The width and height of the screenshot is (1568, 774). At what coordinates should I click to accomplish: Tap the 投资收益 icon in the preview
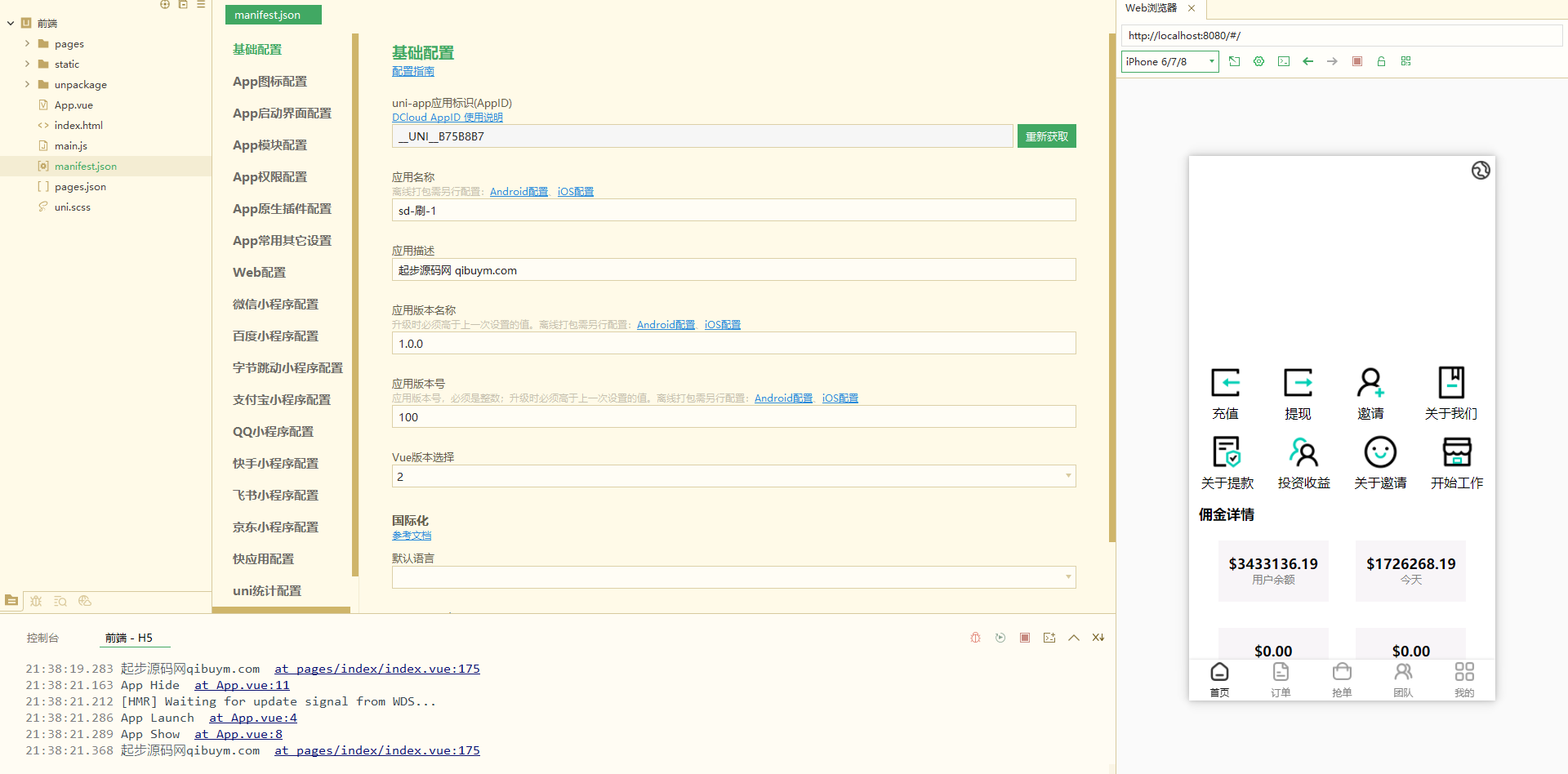coord(1303,451)
